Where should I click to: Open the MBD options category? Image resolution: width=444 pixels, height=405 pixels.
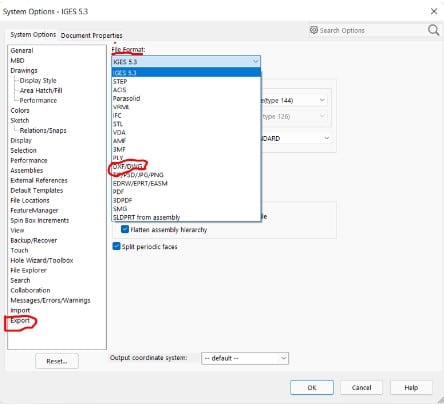coord(17,61)
